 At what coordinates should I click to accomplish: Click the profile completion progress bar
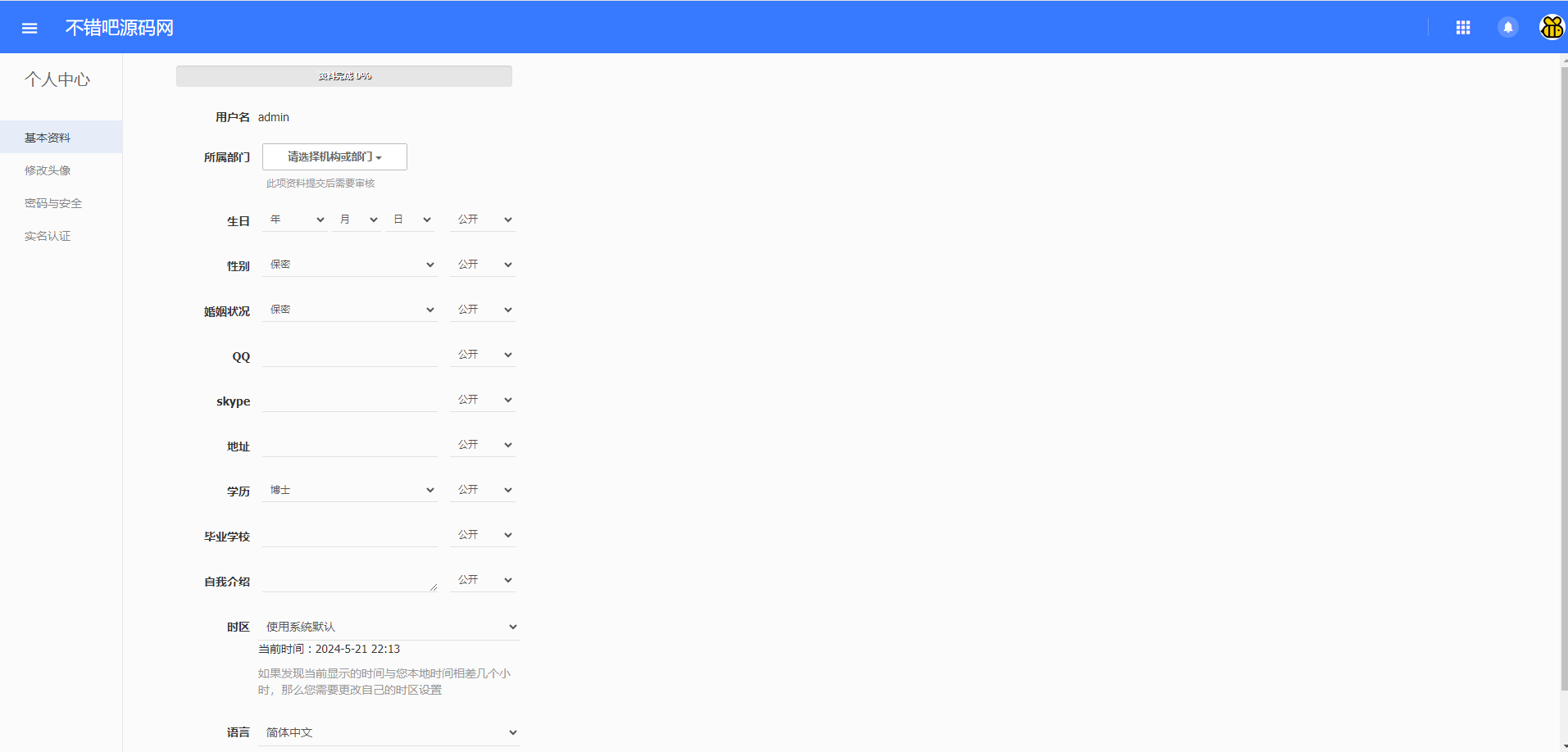coord(344,76)
